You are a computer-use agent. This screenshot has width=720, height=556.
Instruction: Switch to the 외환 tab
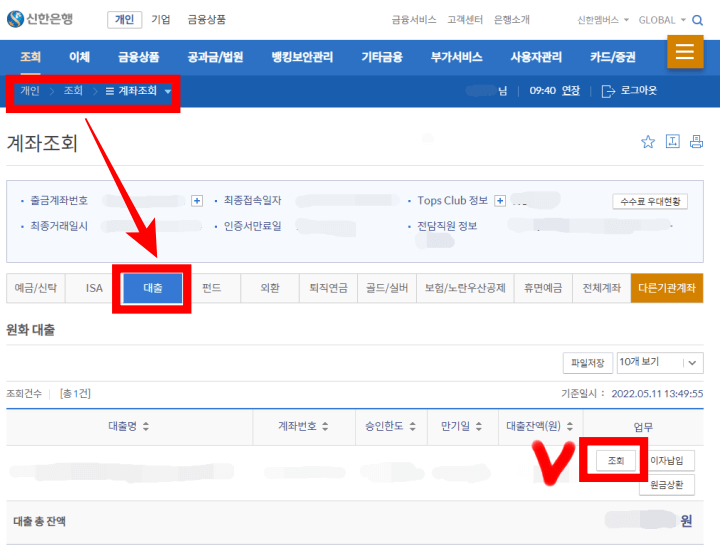pyautogui.click(x=270, y=288)
